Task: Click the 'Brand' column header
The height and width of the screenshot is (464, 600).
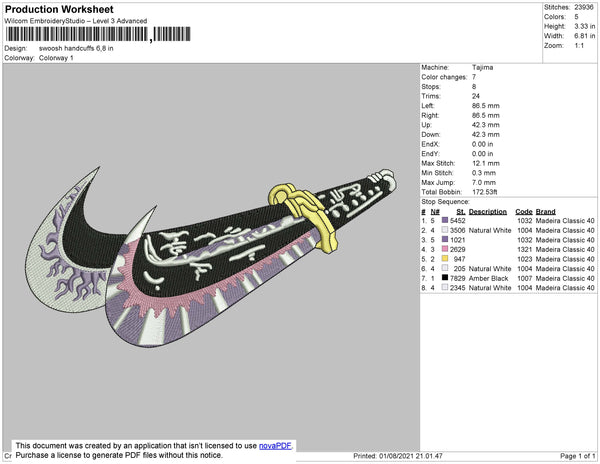Action: (x=545, y=212)
